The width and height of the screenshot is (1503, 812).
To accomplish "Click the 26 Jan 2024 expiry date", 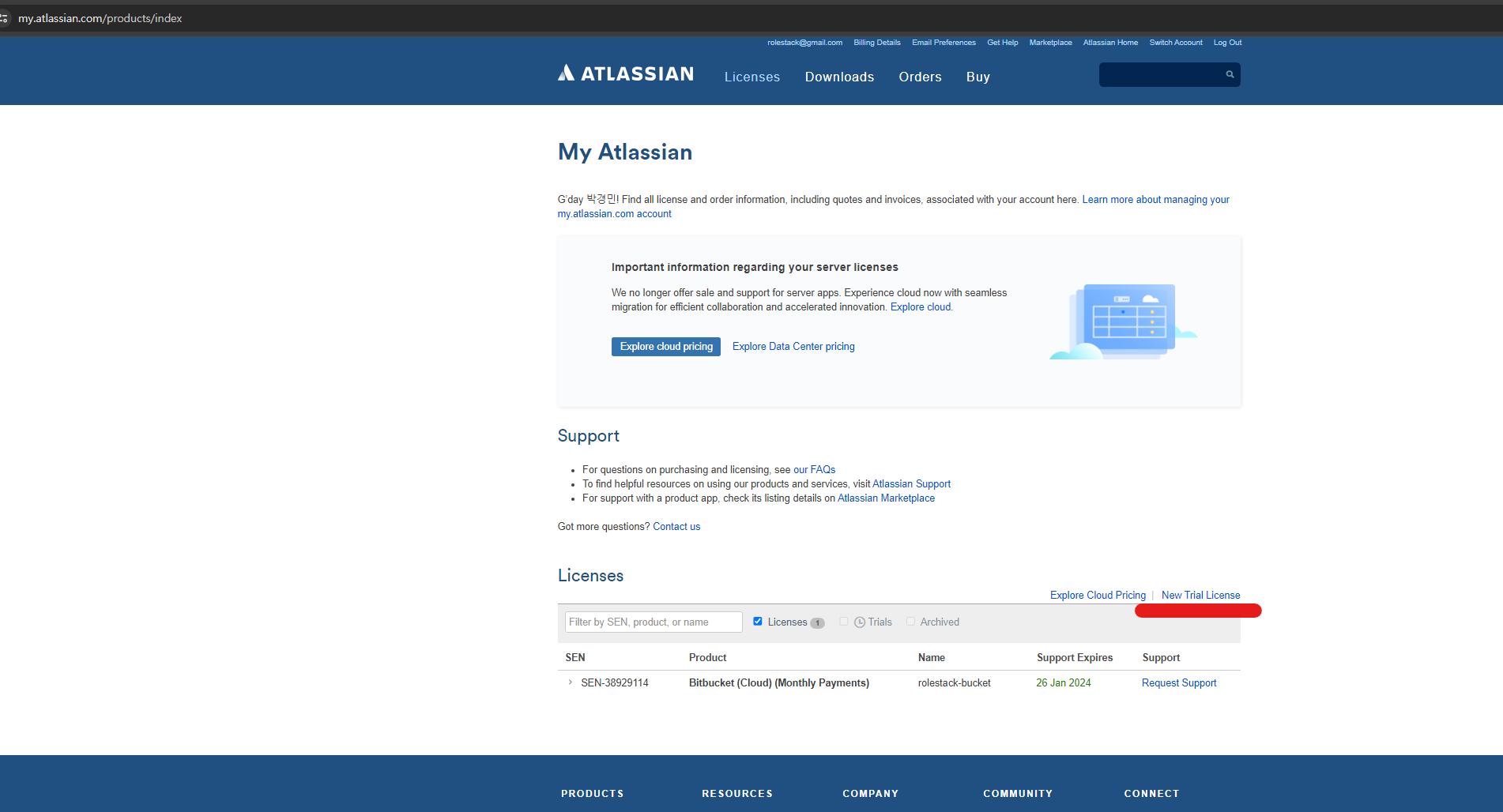I will click(x=1064, y=683).
